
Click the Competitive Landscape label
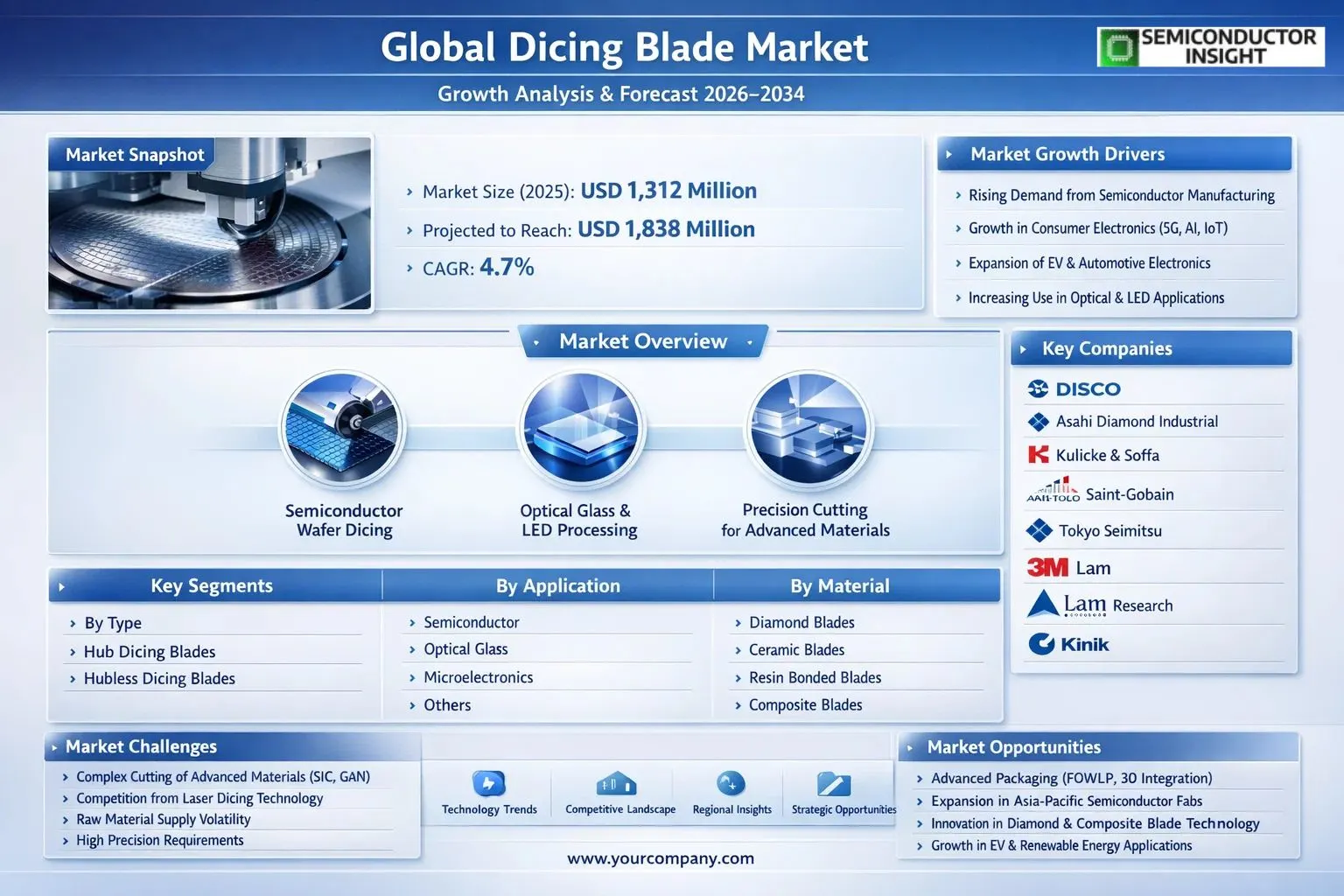[620, 809]
